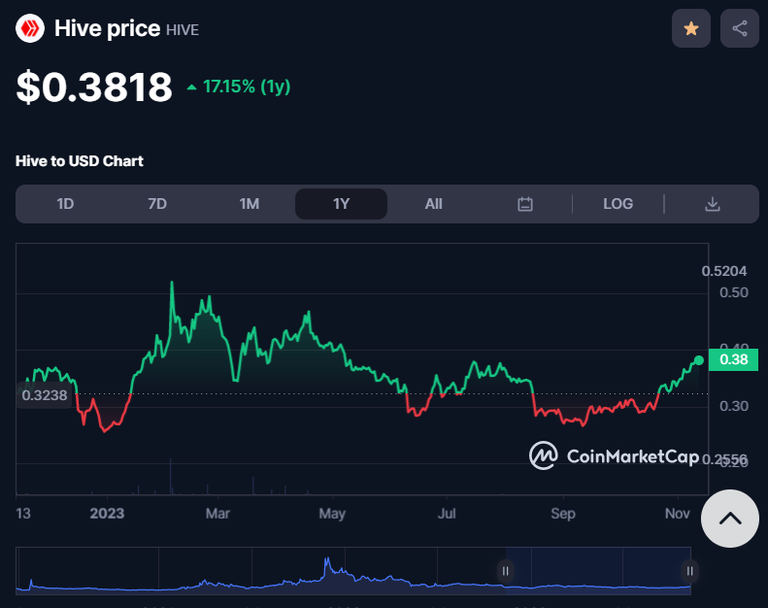This screenshot has width=768, height=608.
Task: Click the Mar axis label
Action: [217, 513]
